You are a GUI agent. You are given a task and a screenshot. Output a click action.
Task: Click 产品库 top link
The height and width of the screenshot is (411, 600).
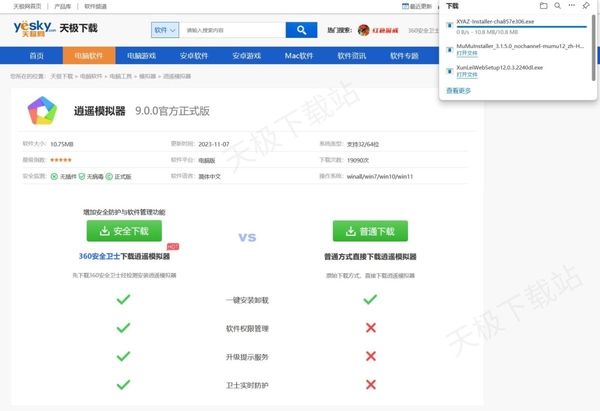[x=62, y=6]
